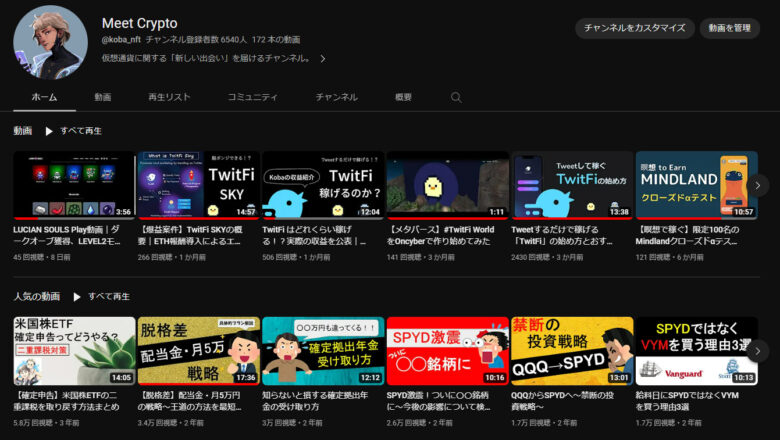The image size is (780, 440).
Task: Open channel search magnifier icon
Action: click(x=456, y=97)
